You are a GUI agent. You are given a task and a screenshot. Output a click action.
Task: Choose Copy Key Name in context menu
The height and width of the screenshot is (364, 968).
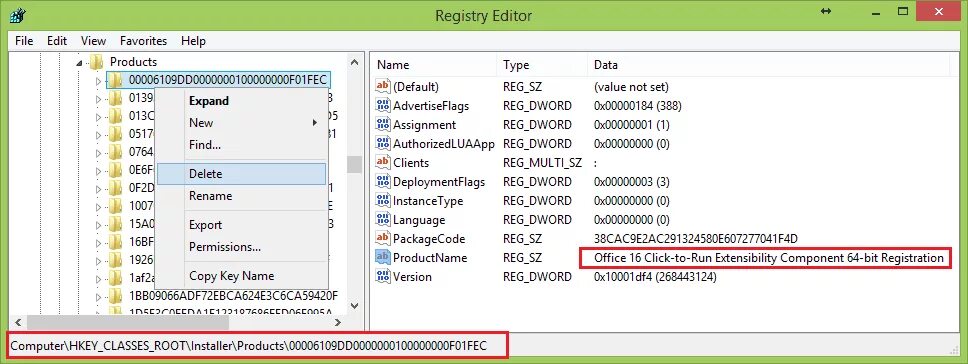point(241,276)
